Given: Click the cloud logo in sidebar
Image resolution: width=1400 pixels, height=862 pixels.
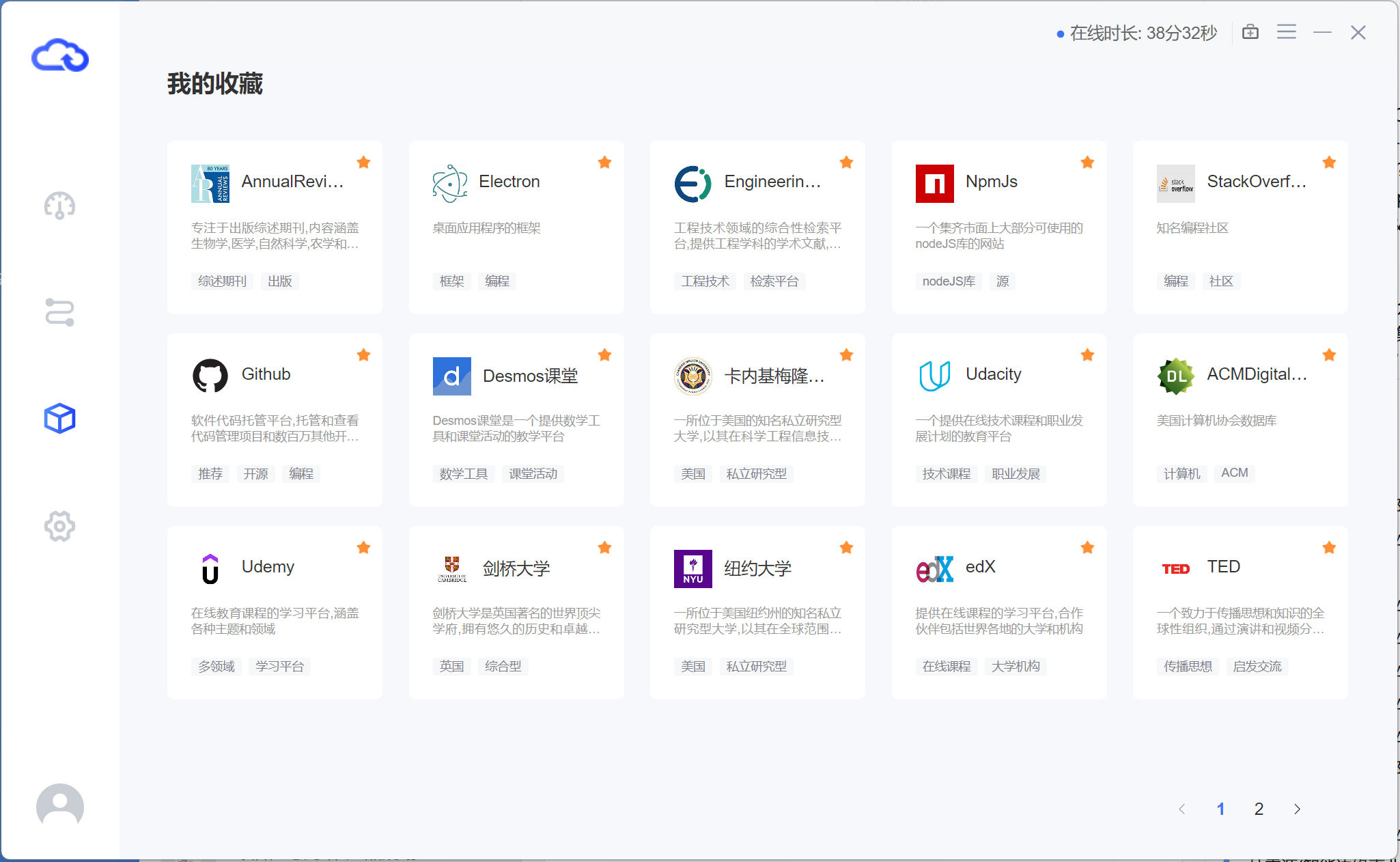Looking at the screenshot, I should click(60, 55).
